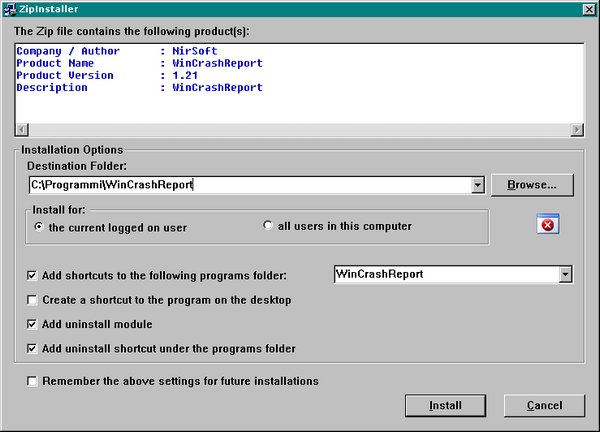
Task: Click the Description WinCrashReport line
Action: tap(140, 88)
